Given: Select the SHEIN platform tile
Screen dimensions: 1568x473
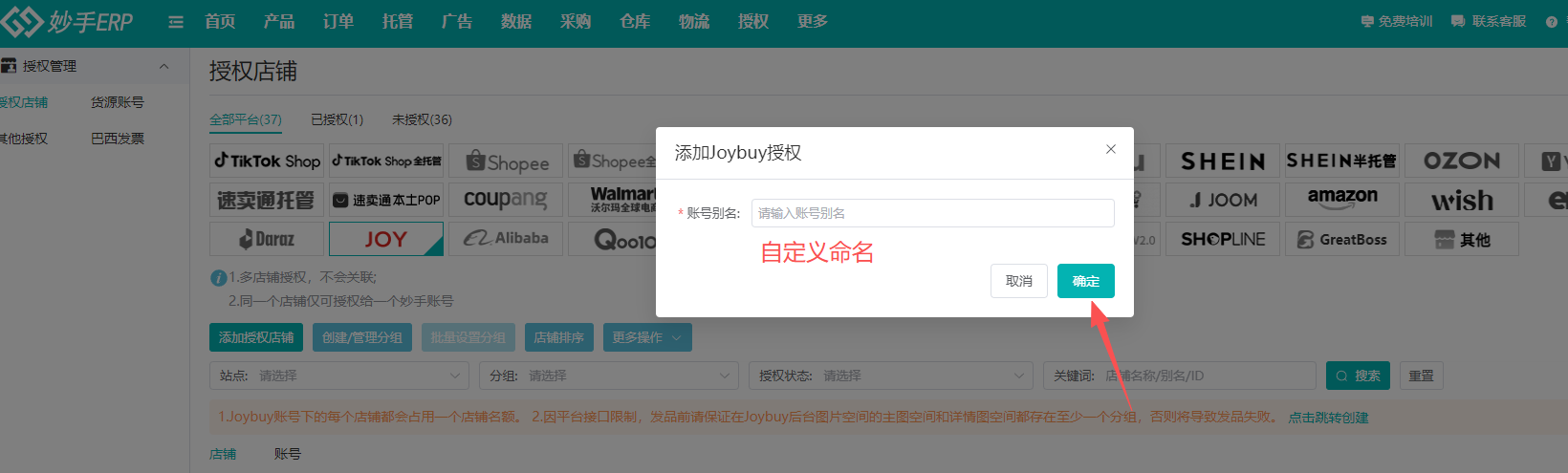Looking at the screenshot, I should tap(1223, 161).
